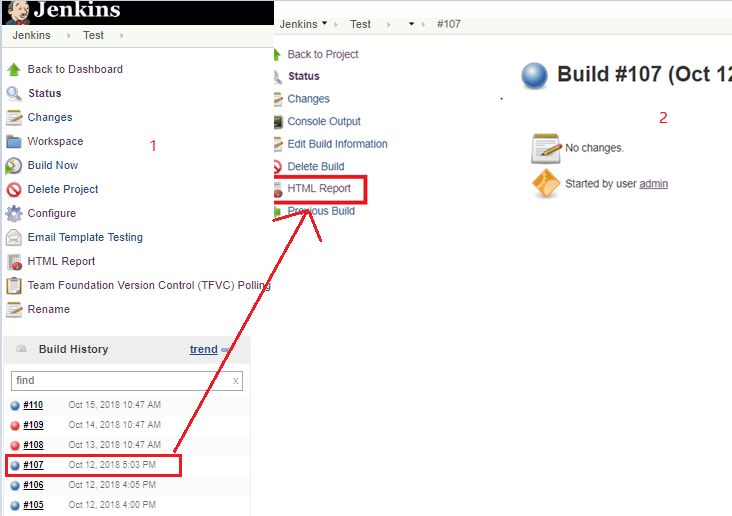Expand the chevron after Jenkins in left breadcrumb
The width and height of the screenshot is (732, 516).
click(68, 35)
